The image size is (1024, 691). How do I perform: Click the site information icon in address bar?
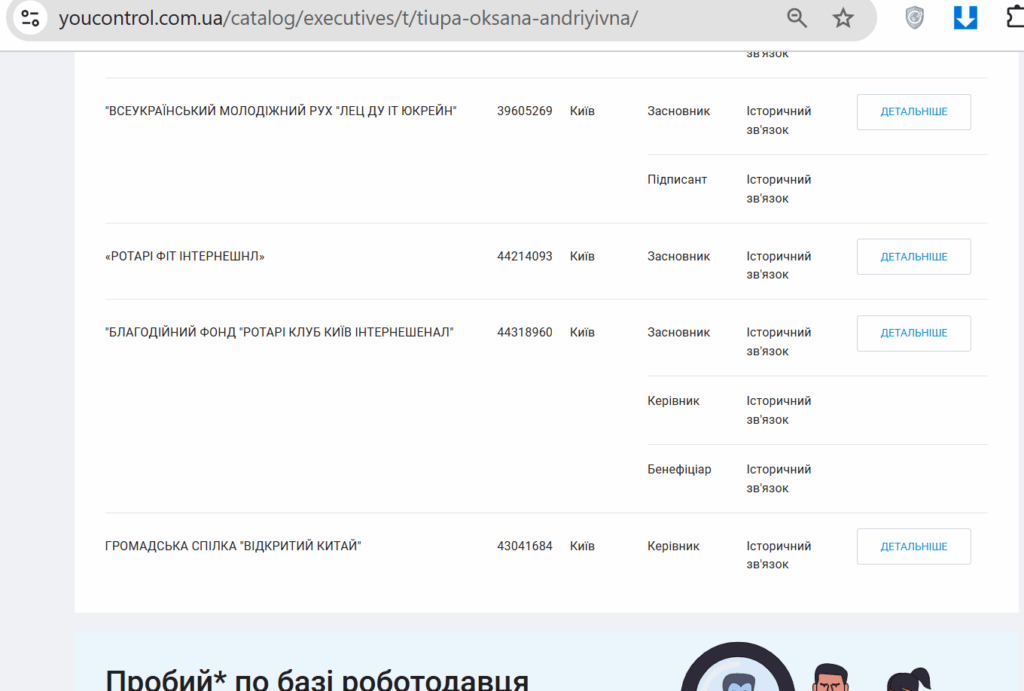[x=30, y=18]
